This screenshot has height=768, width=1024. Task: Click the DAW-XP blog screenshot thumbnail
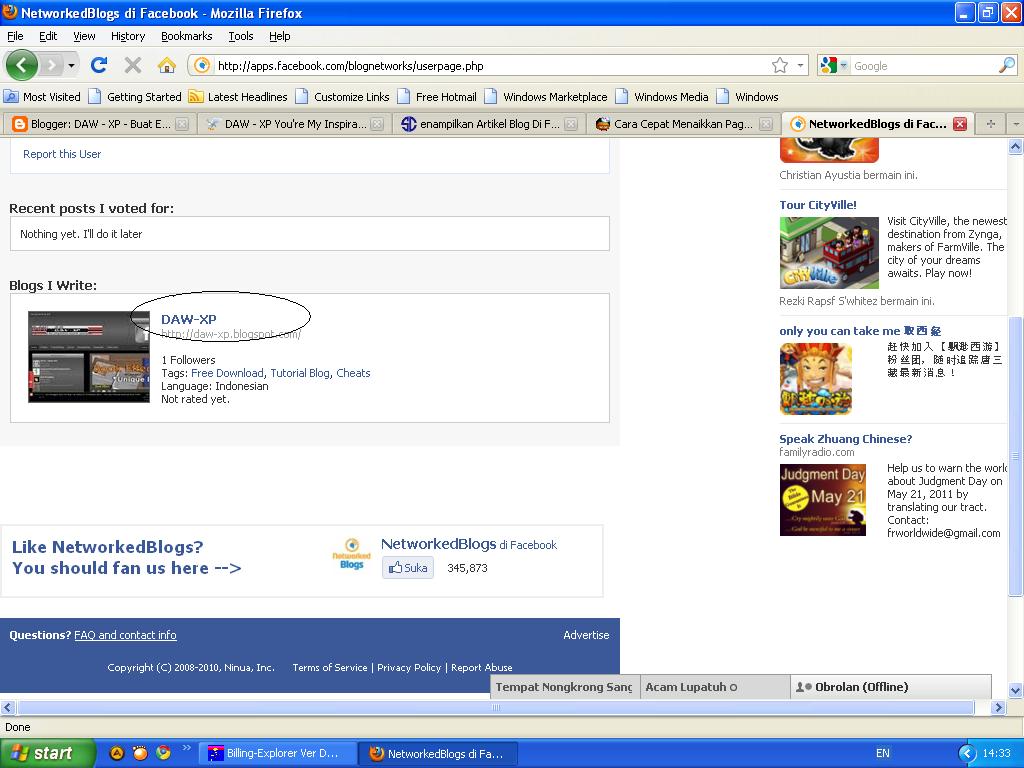89,357
